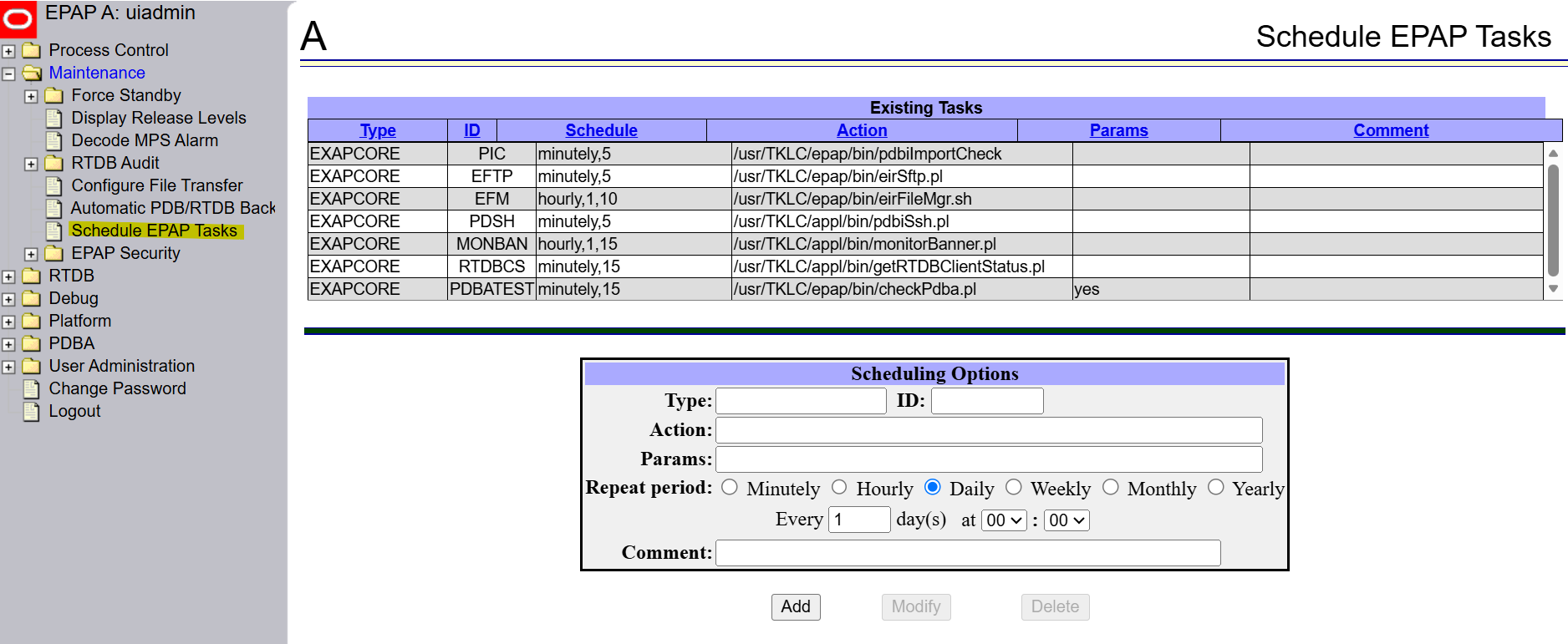The width and height of the screenshot is (1568, 644).
Task: Open Configure File Transfer menu item
Action: coord(157,185)
